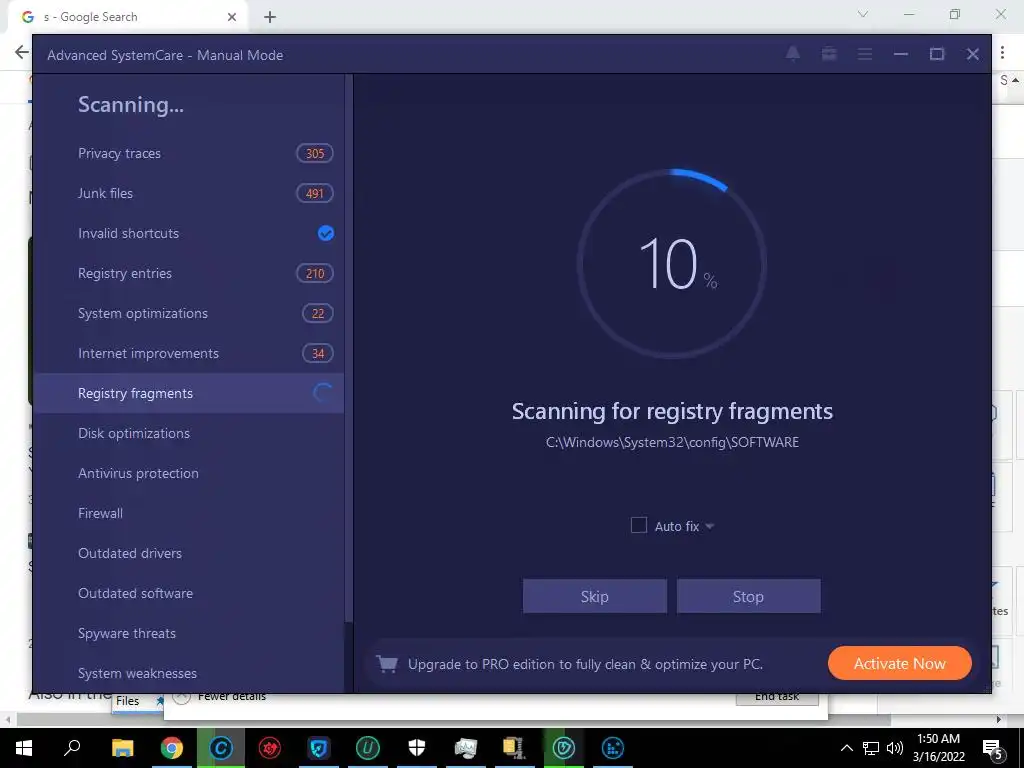The width and height of the screenshot is (1024, 768).
Task: Show hidden system tray icons chevron
Action: coord(846,748)
